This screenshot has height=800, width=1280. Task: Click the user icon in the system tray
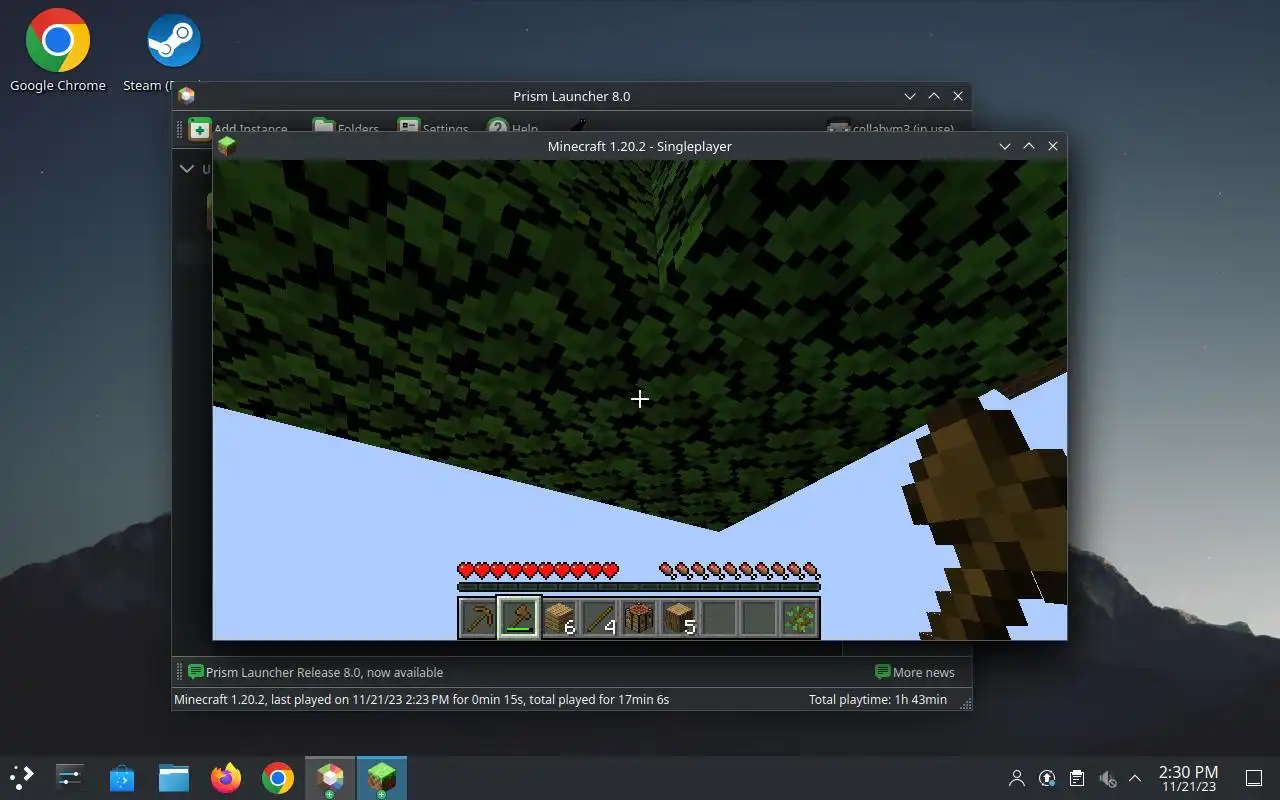click(x=1017, y=778)
